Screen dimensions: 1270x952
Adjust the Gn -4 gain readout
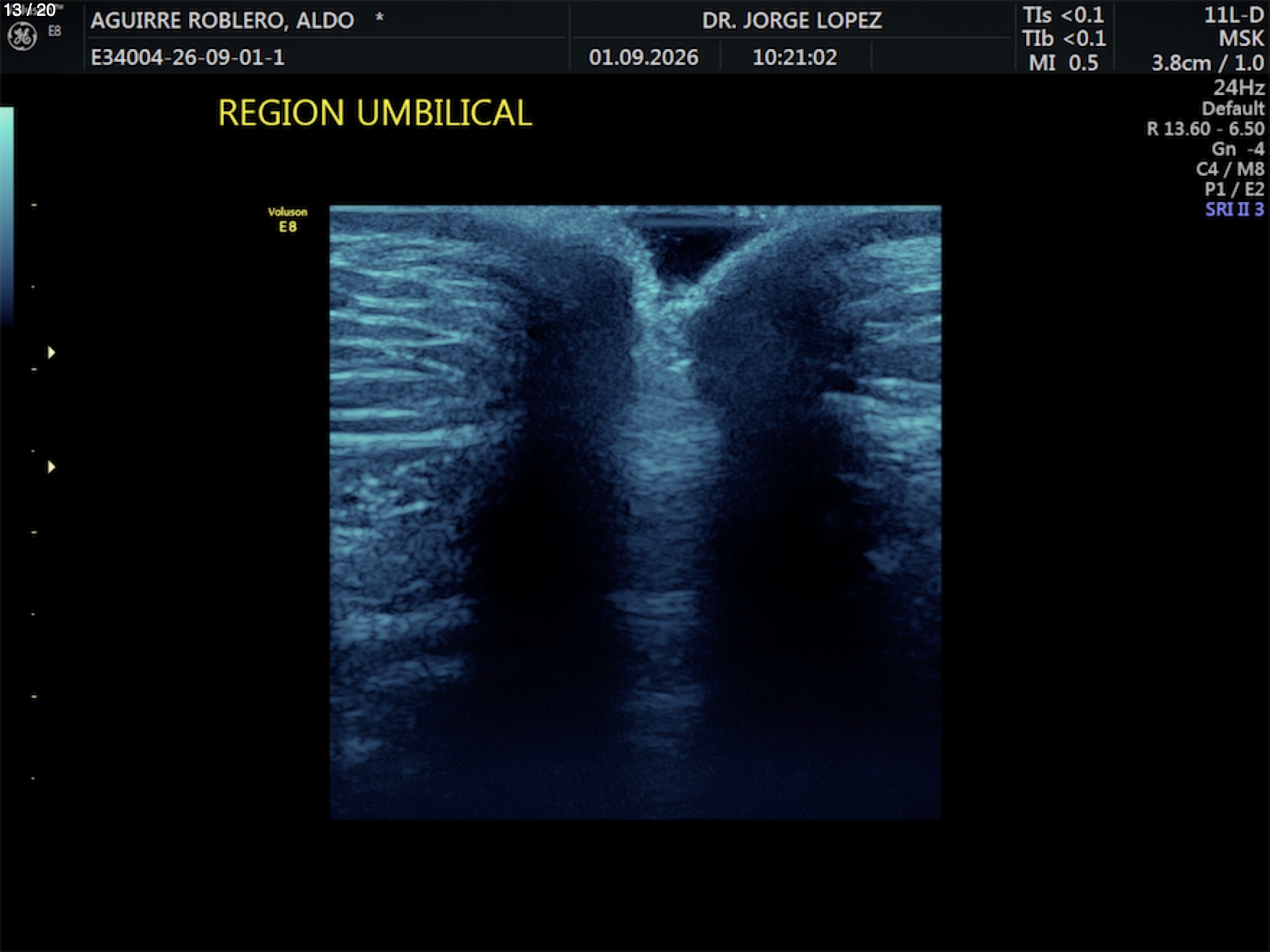point(1238,149)
